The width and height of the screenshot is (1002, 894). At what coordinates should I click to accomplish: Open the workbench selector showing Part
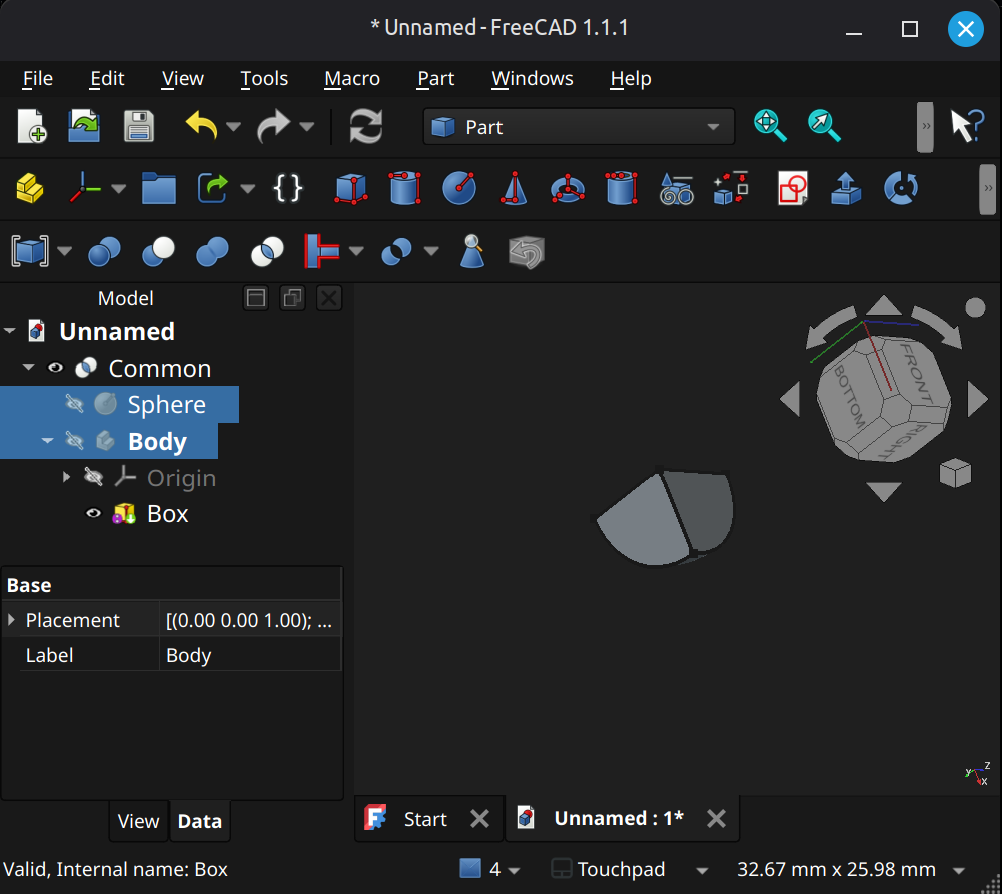[x=578, y=127]
